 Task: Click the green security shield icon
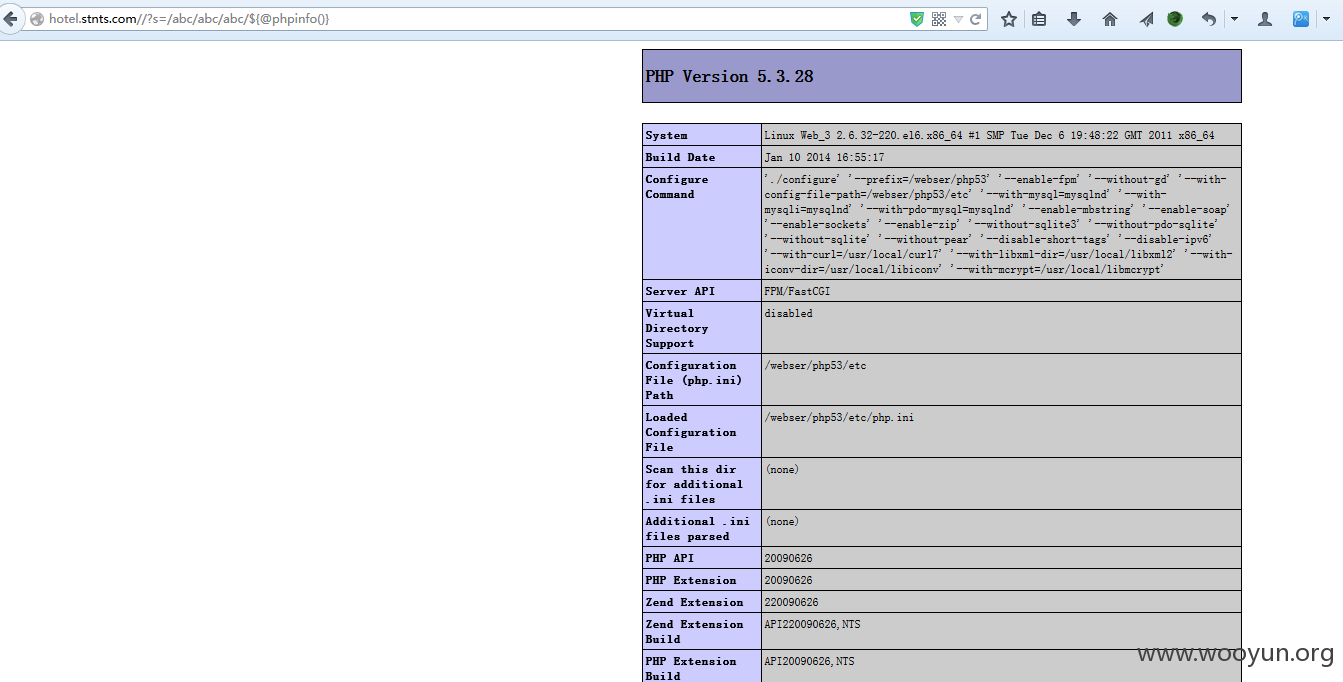point(916,19)
